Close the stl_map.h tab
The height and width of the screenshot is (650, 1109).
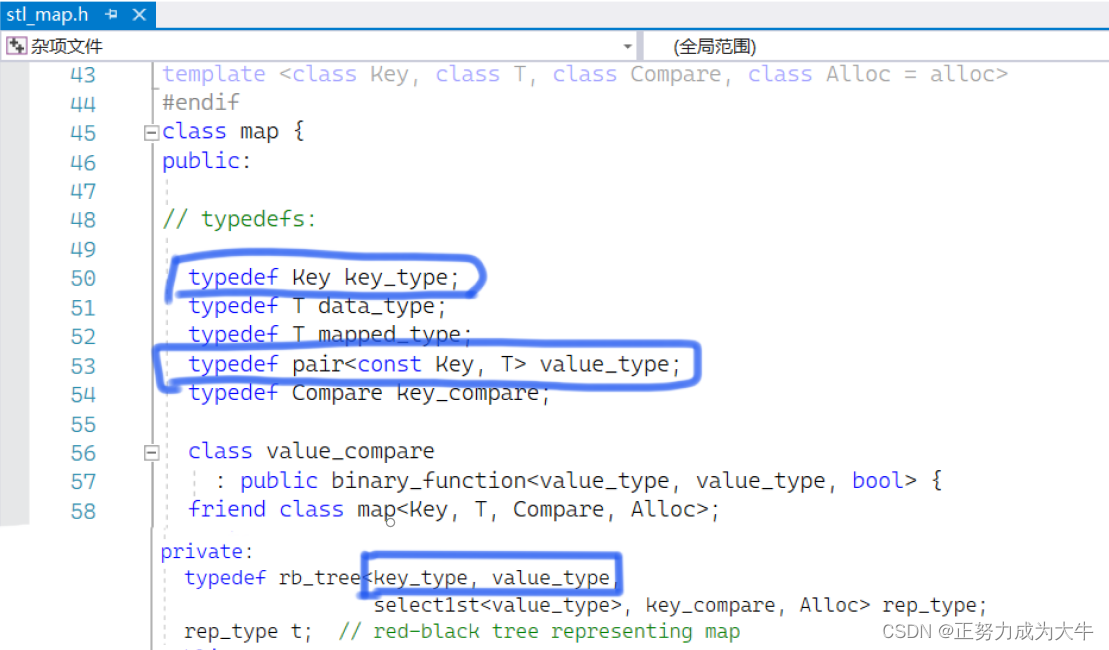[x=139, y=14]
